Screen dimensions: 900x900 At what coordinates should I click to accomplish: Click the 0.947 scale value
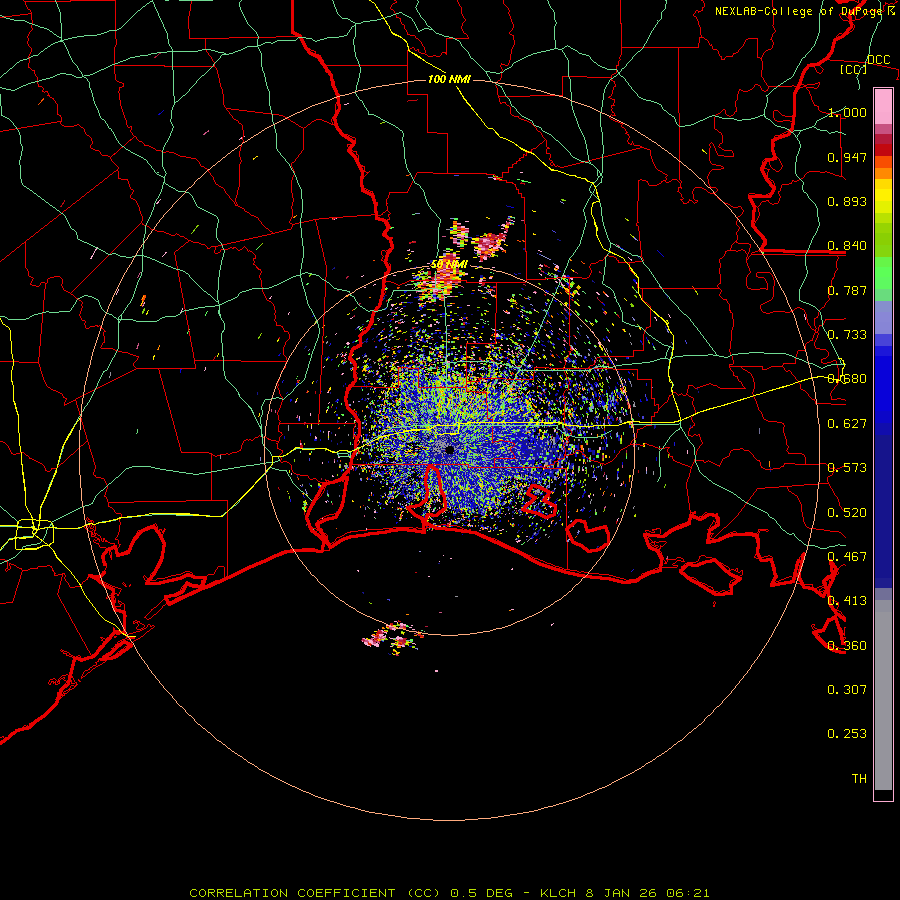pyautogui.click(x=847, y=157)
